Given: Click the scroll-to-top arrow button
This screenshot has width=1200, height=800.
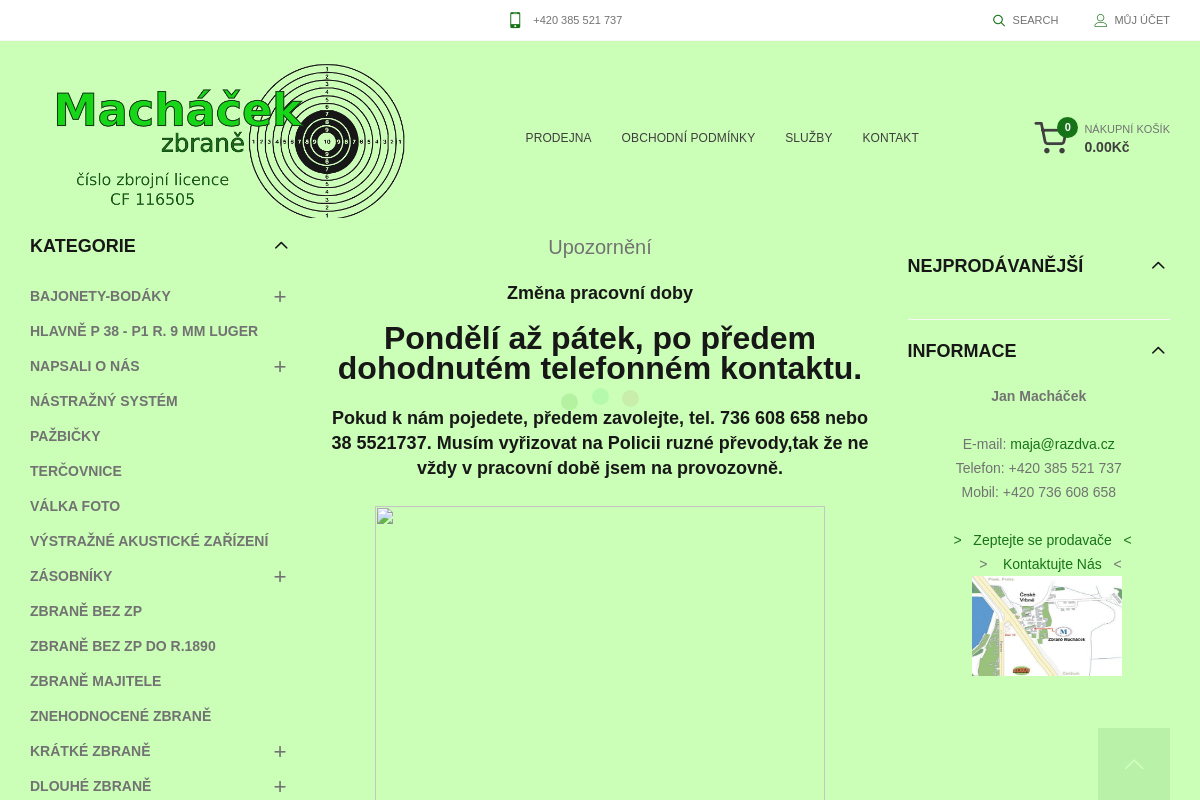Looking at the screenshot, I should 1133,764.
